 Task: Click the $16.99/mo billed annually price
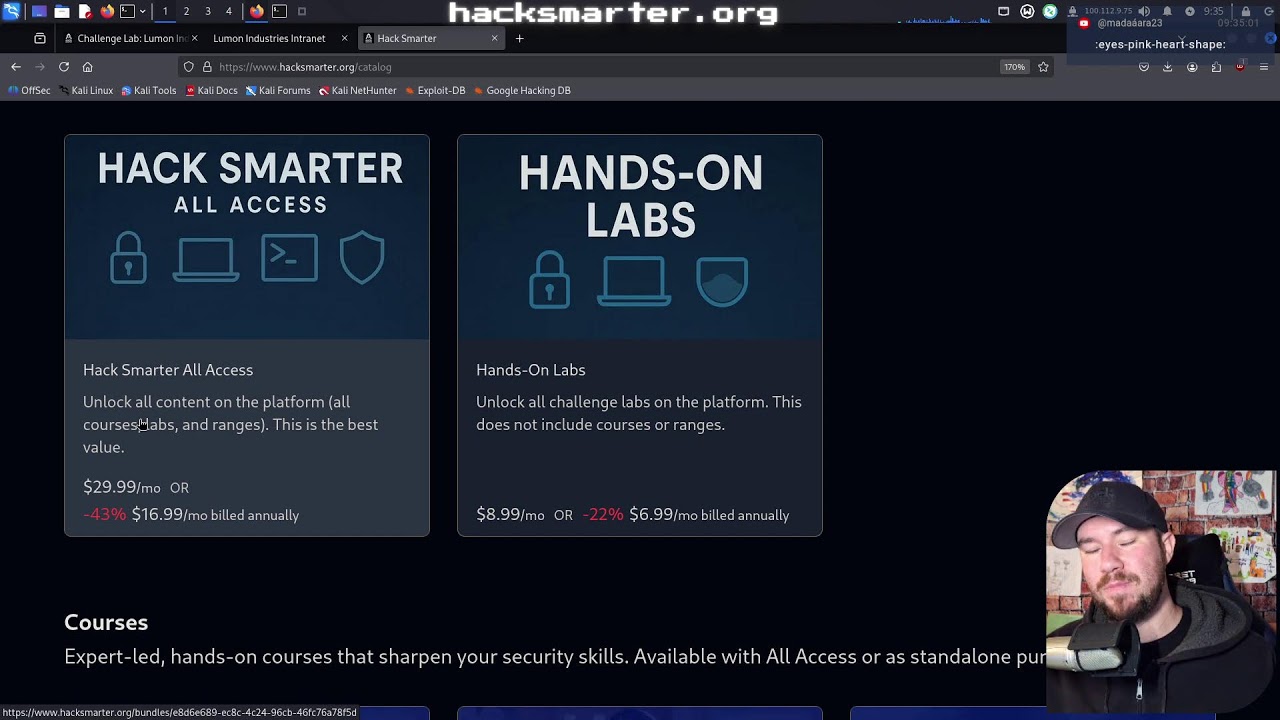tap(215, 514)
